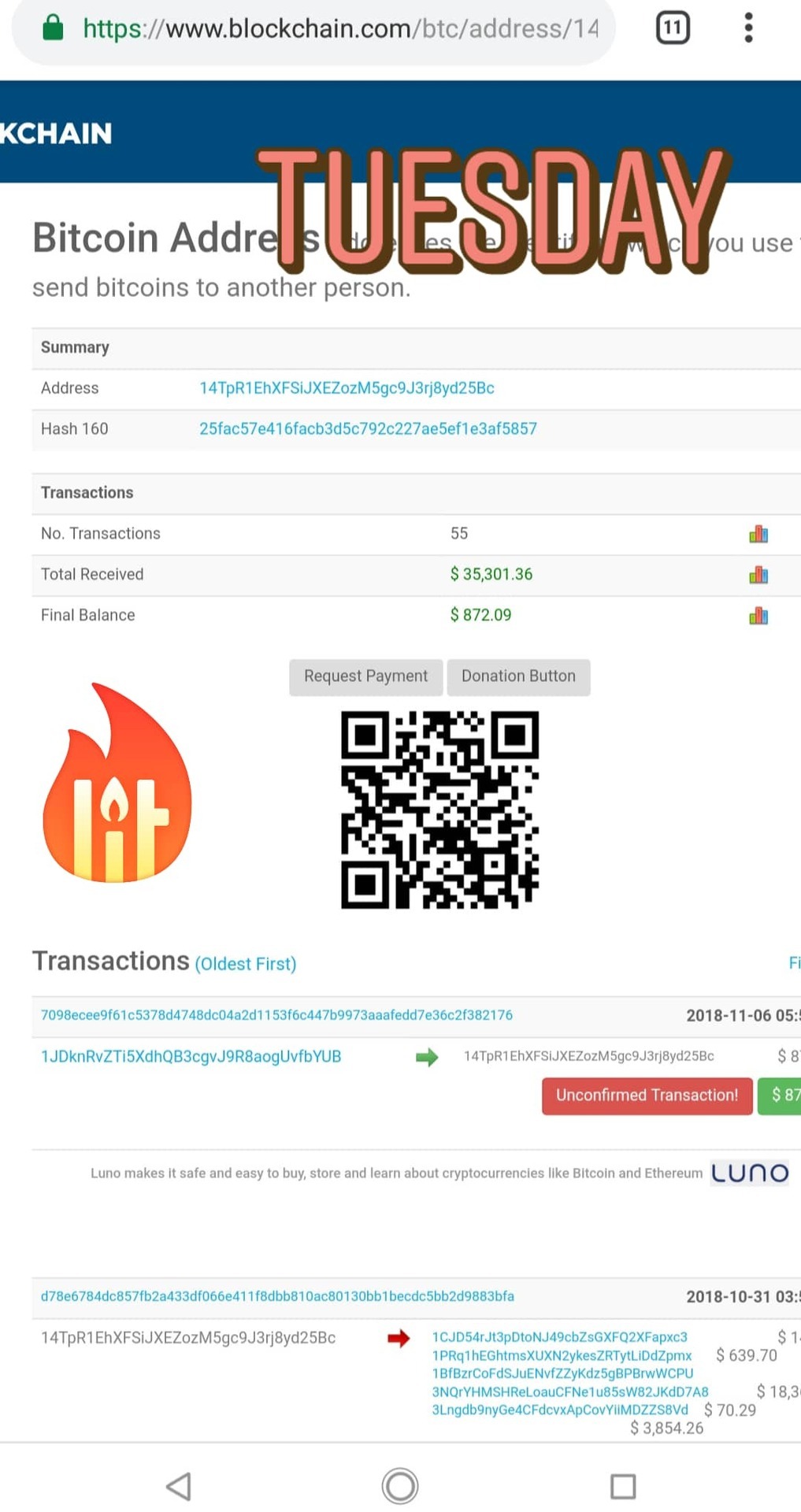Tap the Android back navigation button
The height and width of the screenshot is (1512, 801).
pos(179,1486)
